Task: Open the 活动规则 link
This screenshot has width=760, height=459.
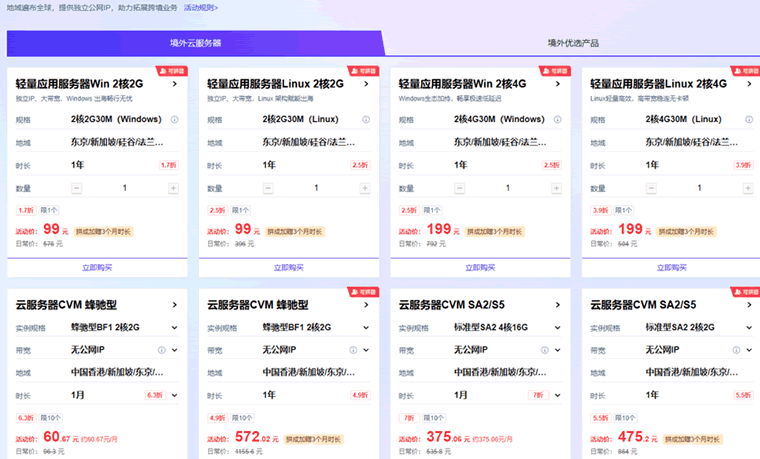Action: click(x=201, y=8)
